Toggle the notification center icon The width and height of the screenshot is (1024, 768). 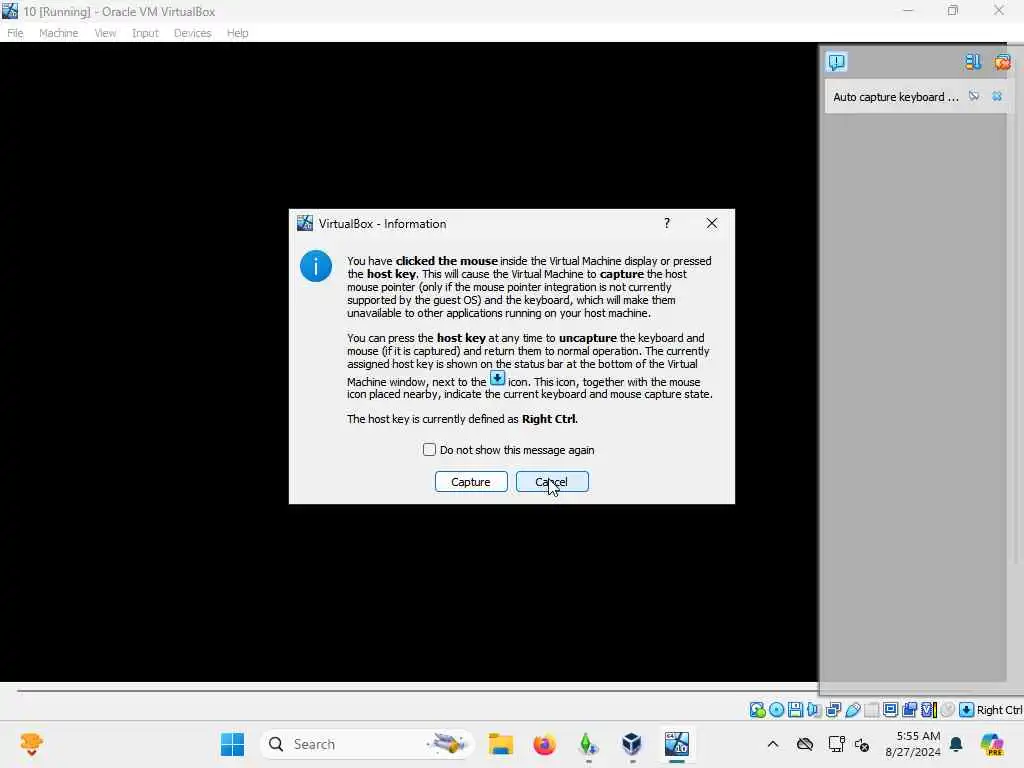837,62
